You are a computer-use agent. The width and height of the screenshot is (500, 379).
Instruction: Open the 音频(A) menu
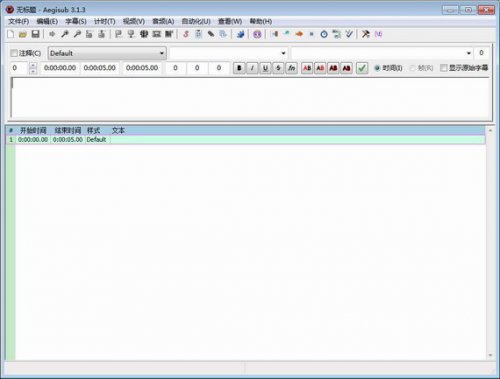(163, 22)
